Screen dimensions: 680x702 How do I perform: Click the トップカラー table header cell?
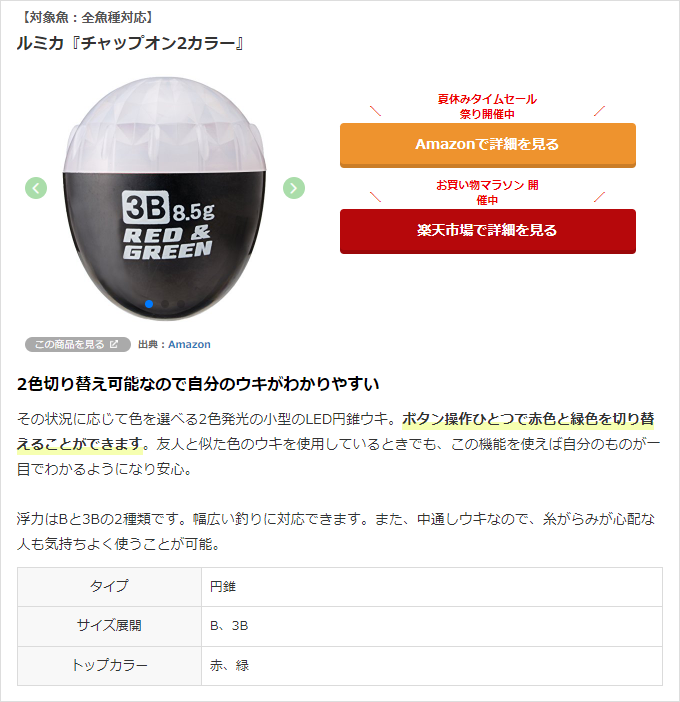(x=109, y=665)
